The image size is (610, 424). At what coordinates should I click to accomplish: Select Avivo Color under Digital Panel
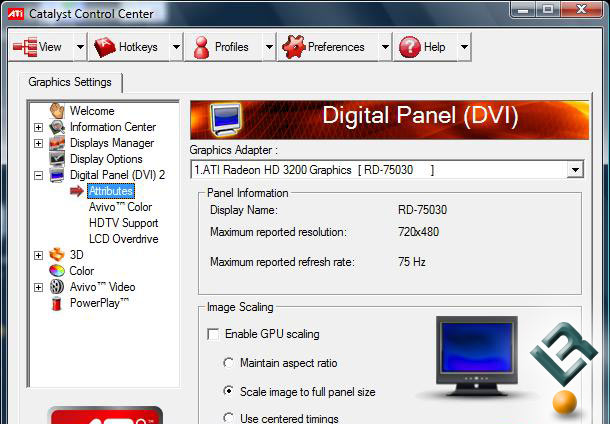coord(120,207)
